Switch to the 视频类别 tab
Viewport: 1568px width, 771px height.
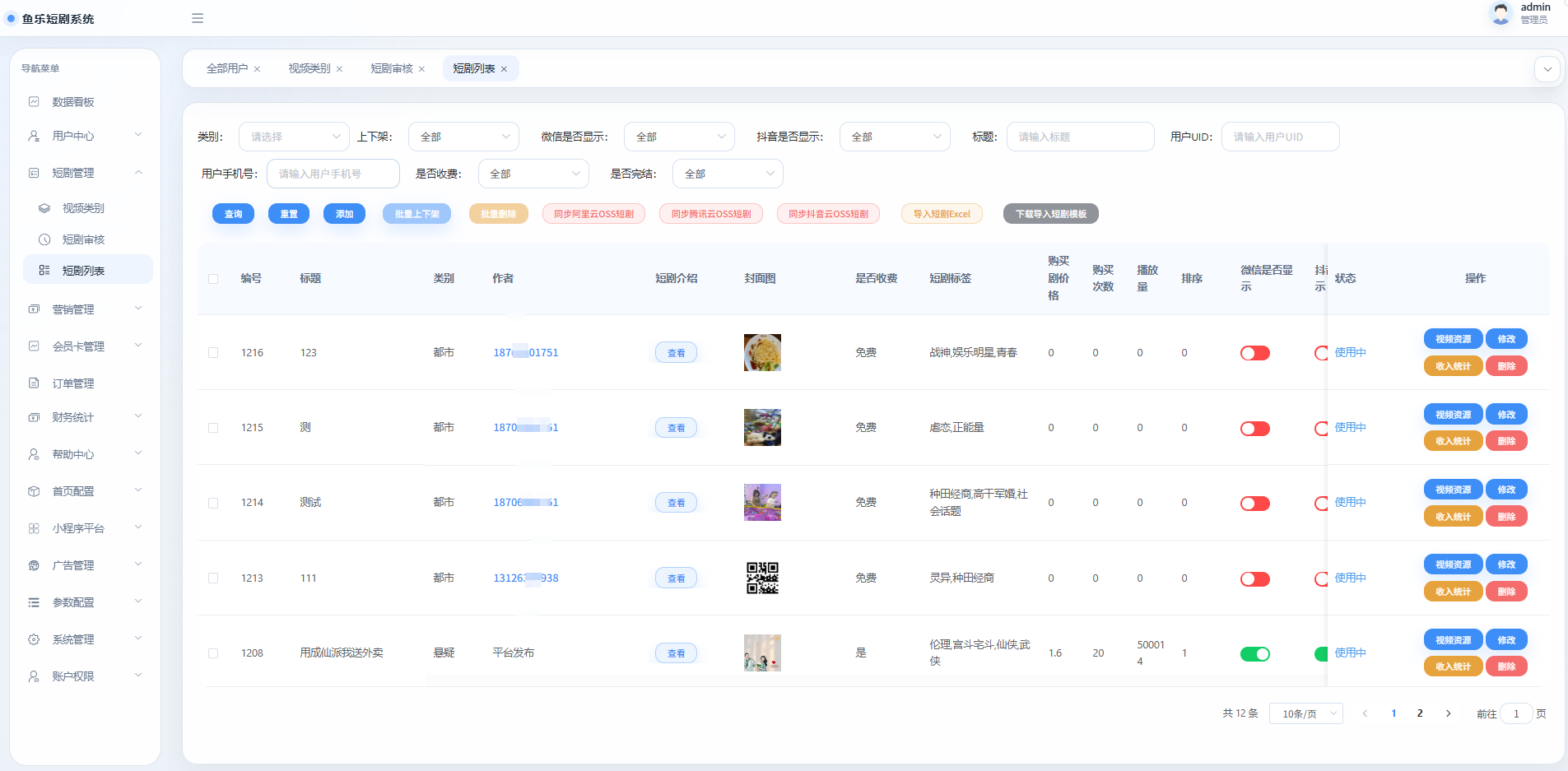(x=309, y=68)
